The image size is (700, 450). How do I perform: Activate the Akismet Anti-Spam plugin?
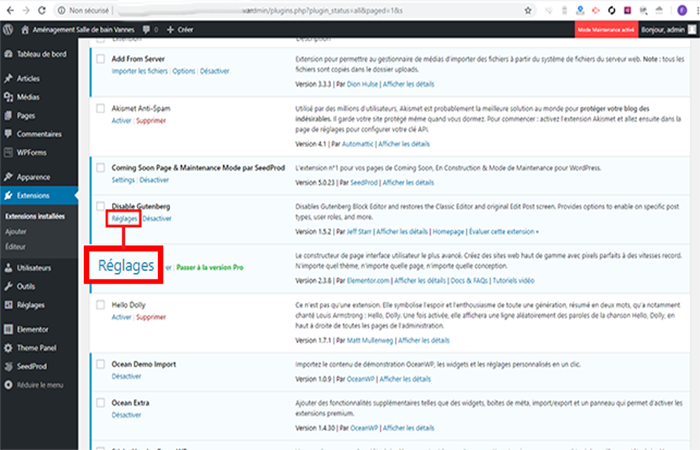click(121, 121)
